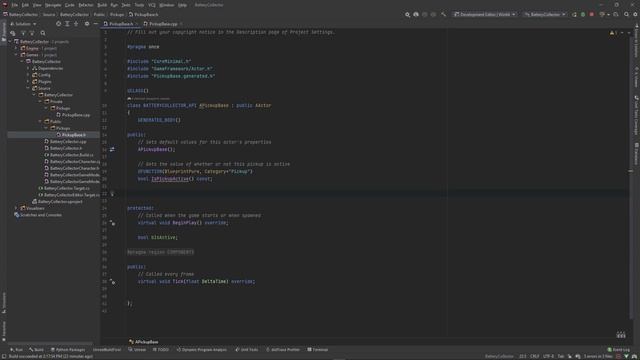Screen dimensions: 640x360
Task: Open the TODO tool window
Action: (x=161, y=350)
